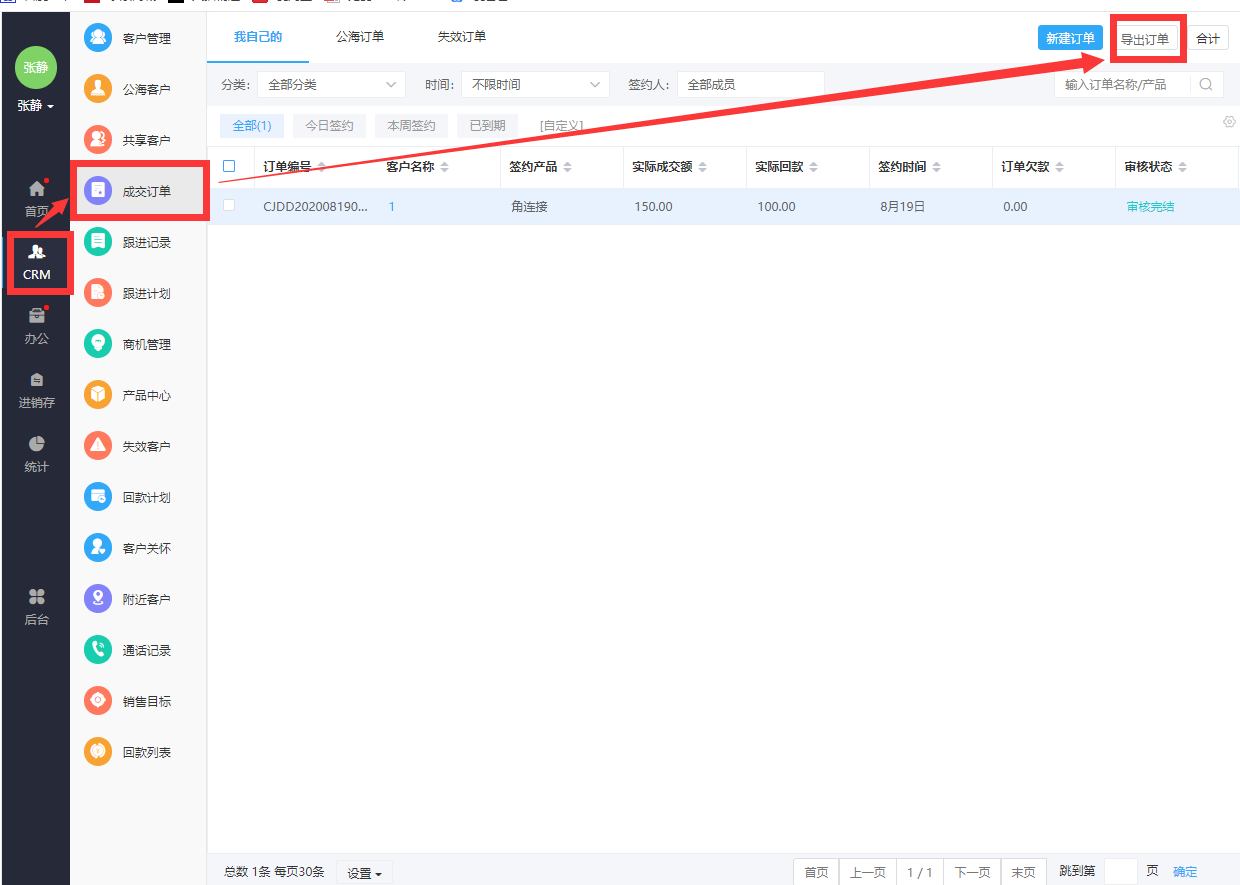
Task: Open 通话记录 phone icon
Action: point(98,650)
